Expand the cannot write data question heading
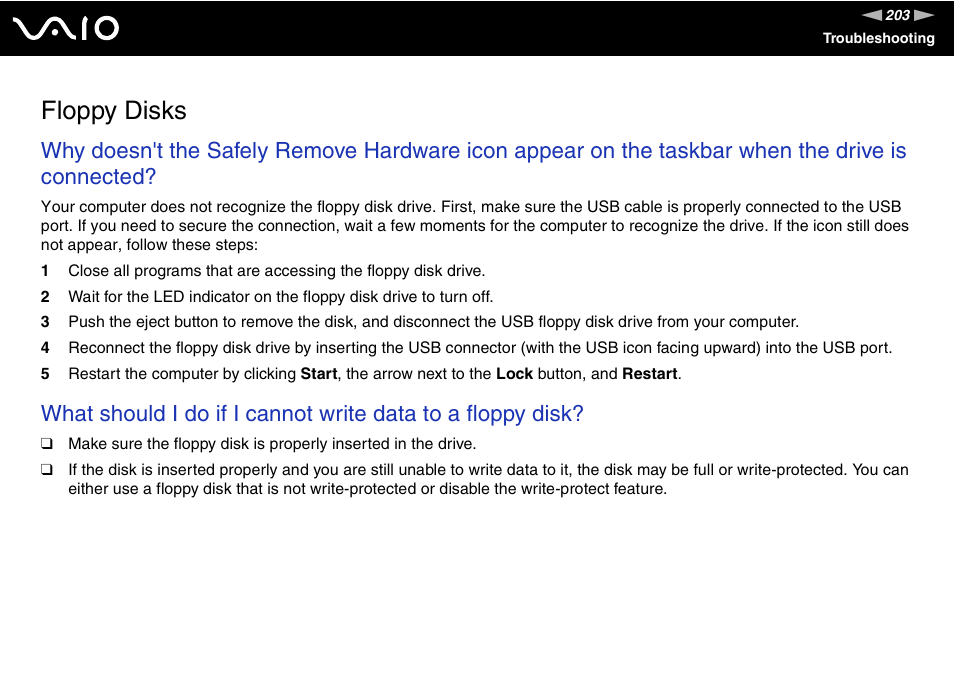954x674 pixels. (312, 414)
